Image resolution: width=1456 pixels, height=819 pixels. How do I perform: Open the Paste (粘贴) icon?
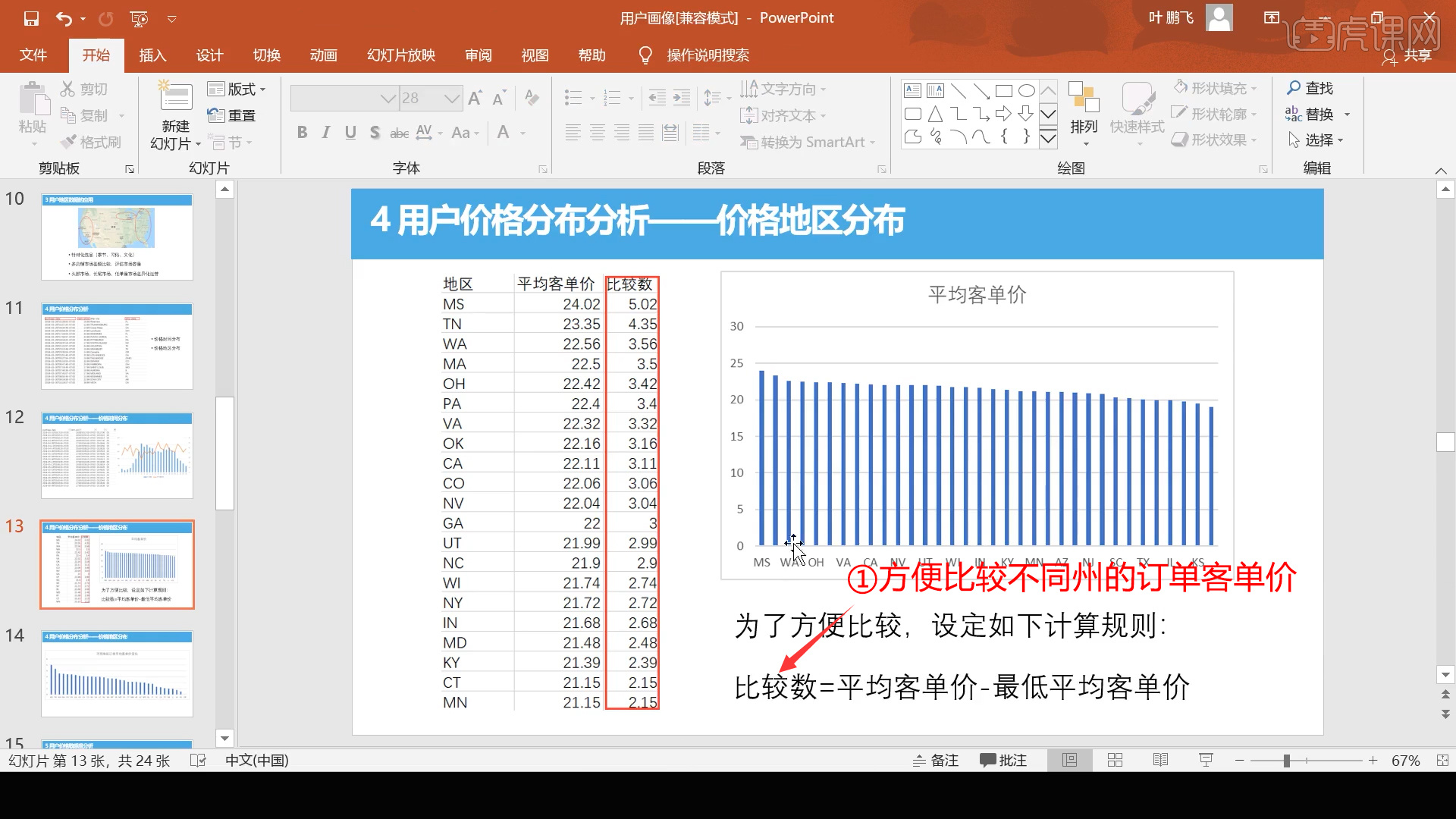[33, 100]
